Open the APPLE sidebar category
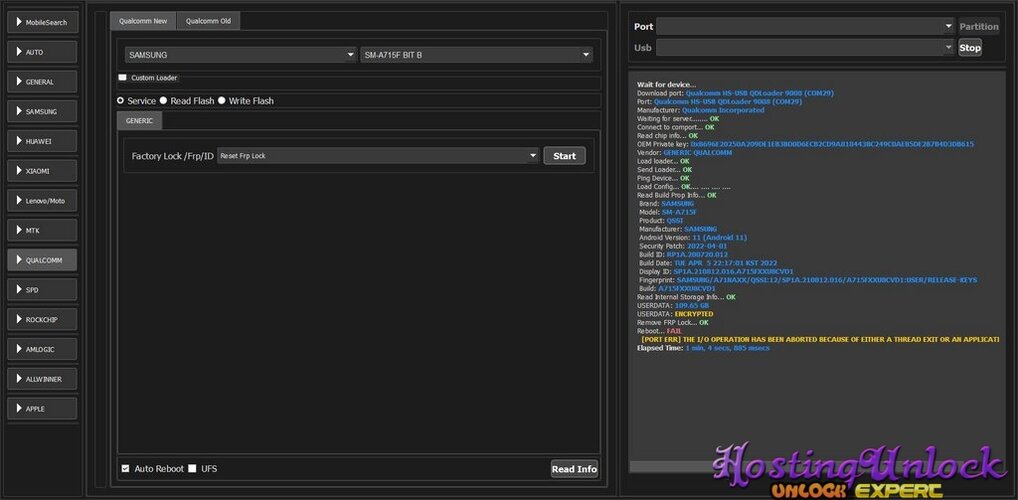Image resolution: width=1018 pixels, height=500 pixels. pos(42,408)
